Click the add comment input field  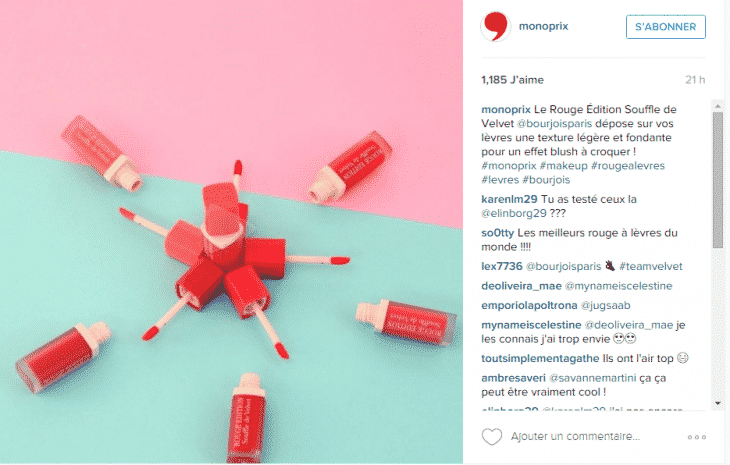click(575, 437)
